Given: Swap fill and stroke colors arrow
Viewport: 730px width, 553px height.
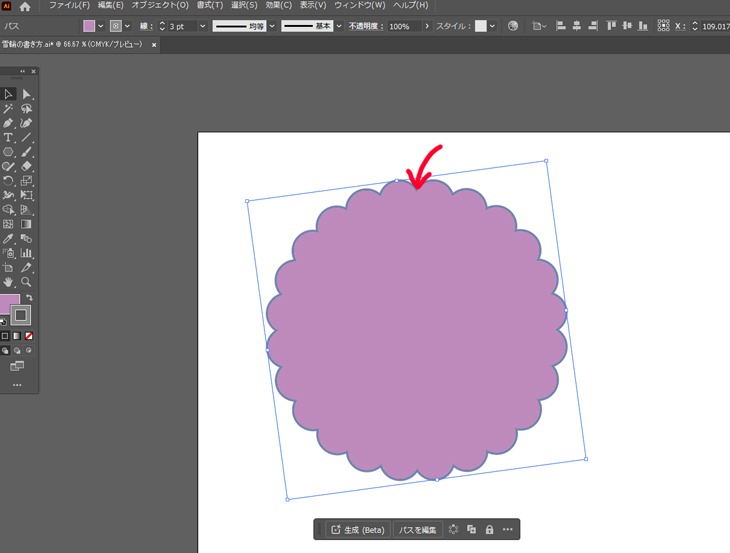Looking at the screenshot, I should tap(29, 298).
